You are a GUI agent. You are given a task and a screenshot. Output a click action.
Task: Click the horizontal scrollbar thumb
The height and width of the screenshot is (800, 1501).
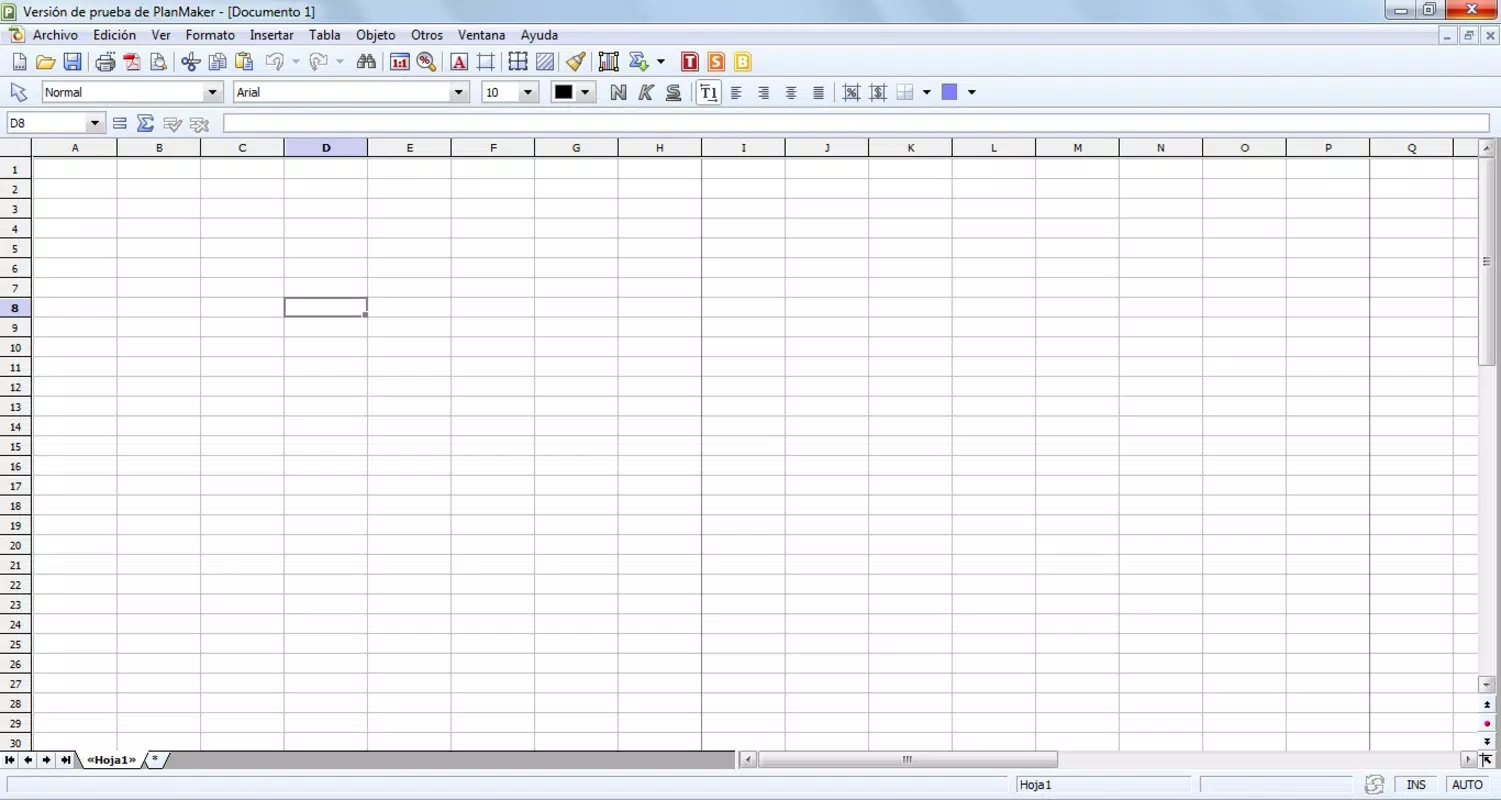pyautogui.click(x=907, y=760)
